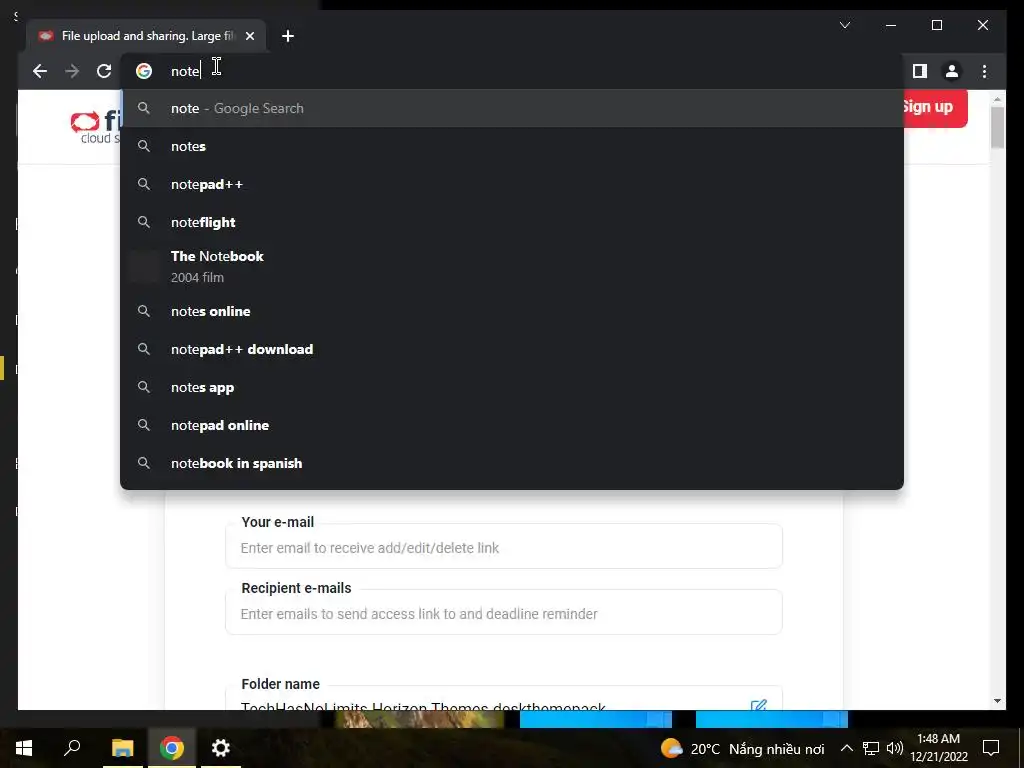Choose the 'notepad online' suggestion

click(512, 425)
